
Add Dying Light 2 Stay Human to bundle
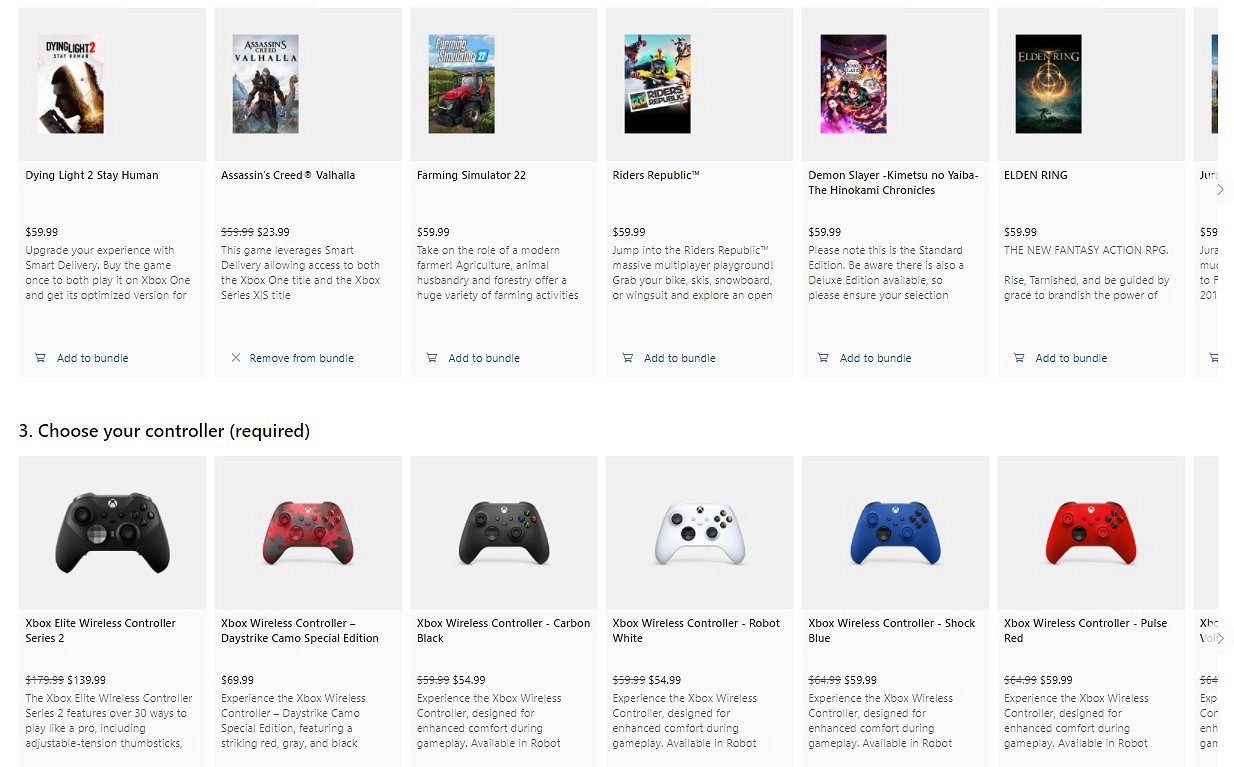coord(92,358)
